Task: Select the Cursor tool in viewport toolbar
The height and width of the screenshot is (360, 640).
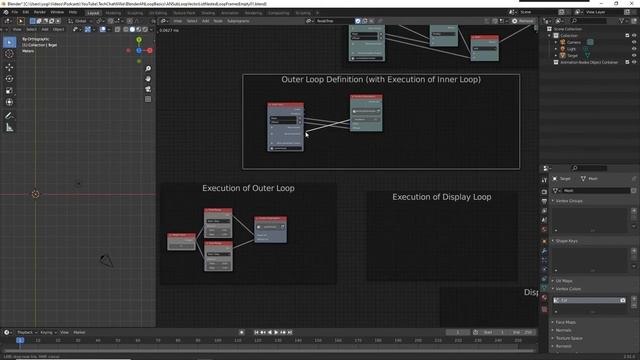Action: click(9, 54)
